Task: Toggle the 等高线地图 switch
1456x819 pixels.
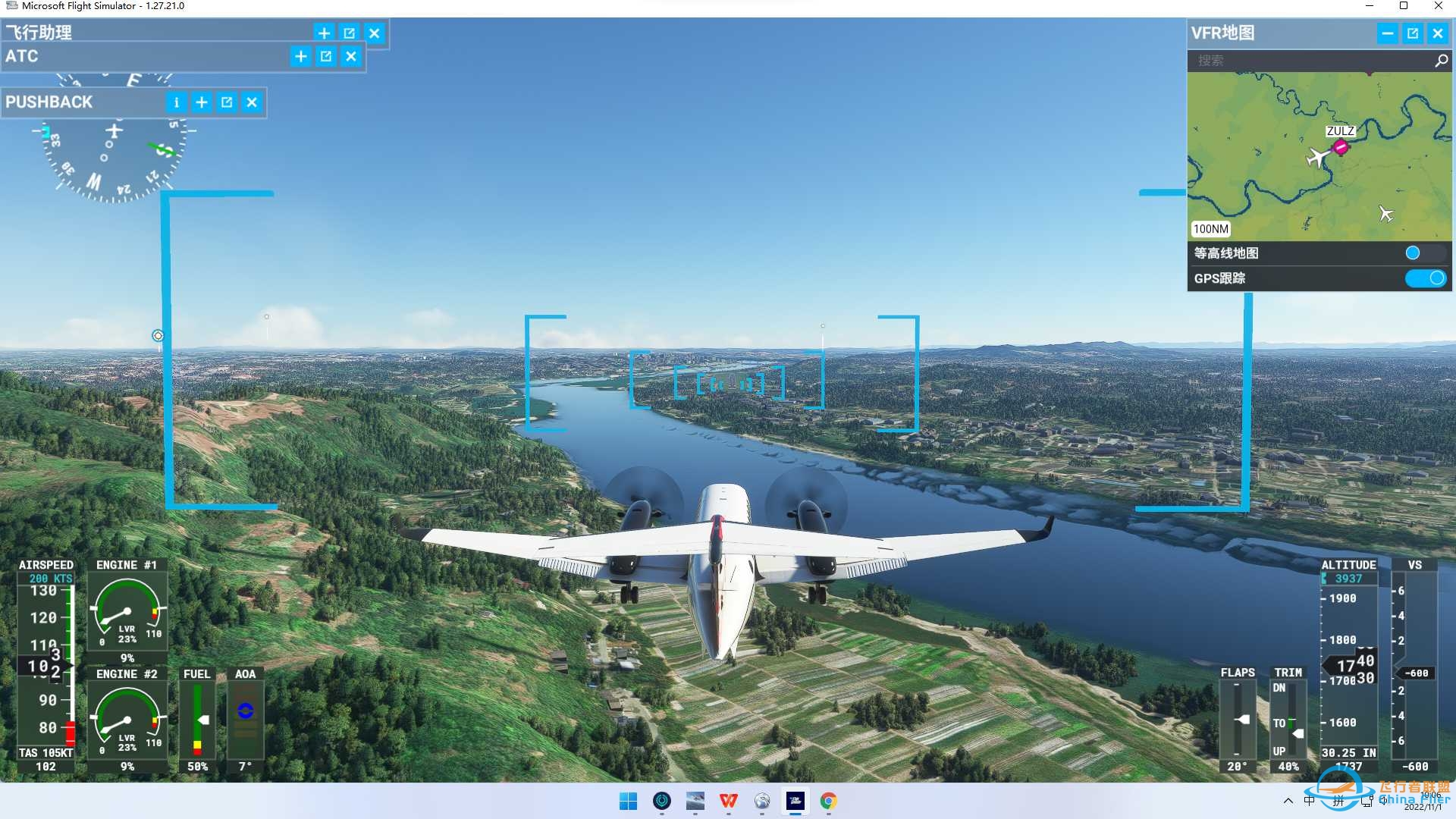Action: coord(1426,253)
